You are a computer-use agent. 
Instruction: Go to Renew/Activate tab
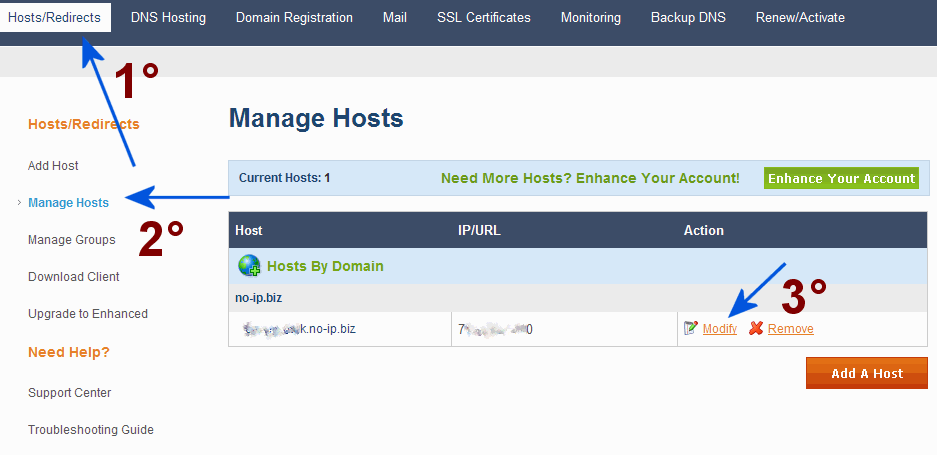800,17
